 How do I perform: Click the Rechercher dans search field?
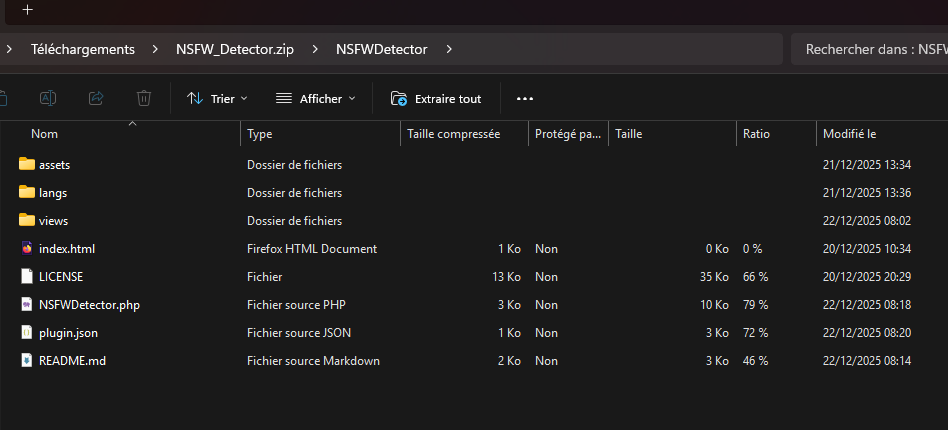[x=870, y=48]
